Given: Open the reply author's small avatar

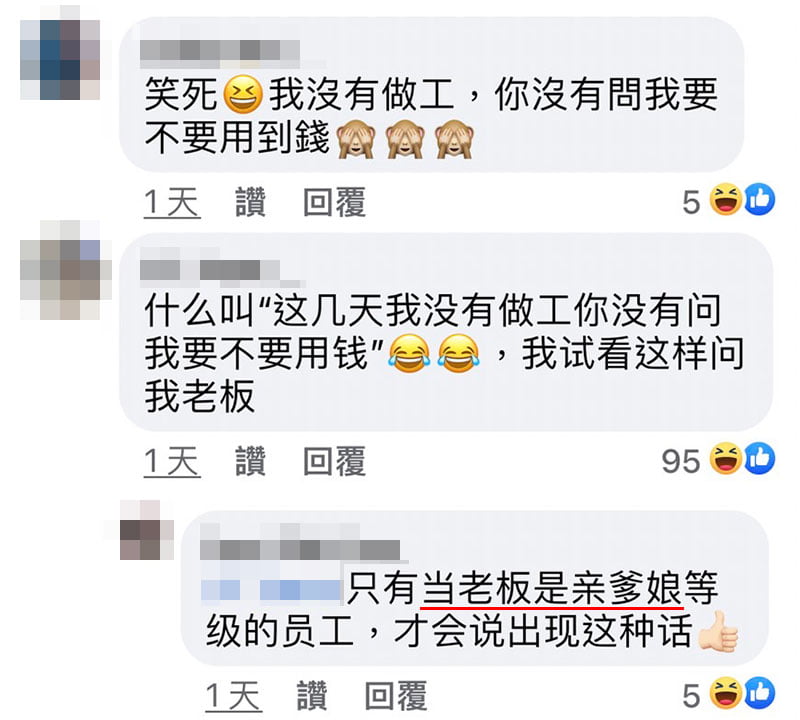Looking at the screenshot, I should pos(147,530).
